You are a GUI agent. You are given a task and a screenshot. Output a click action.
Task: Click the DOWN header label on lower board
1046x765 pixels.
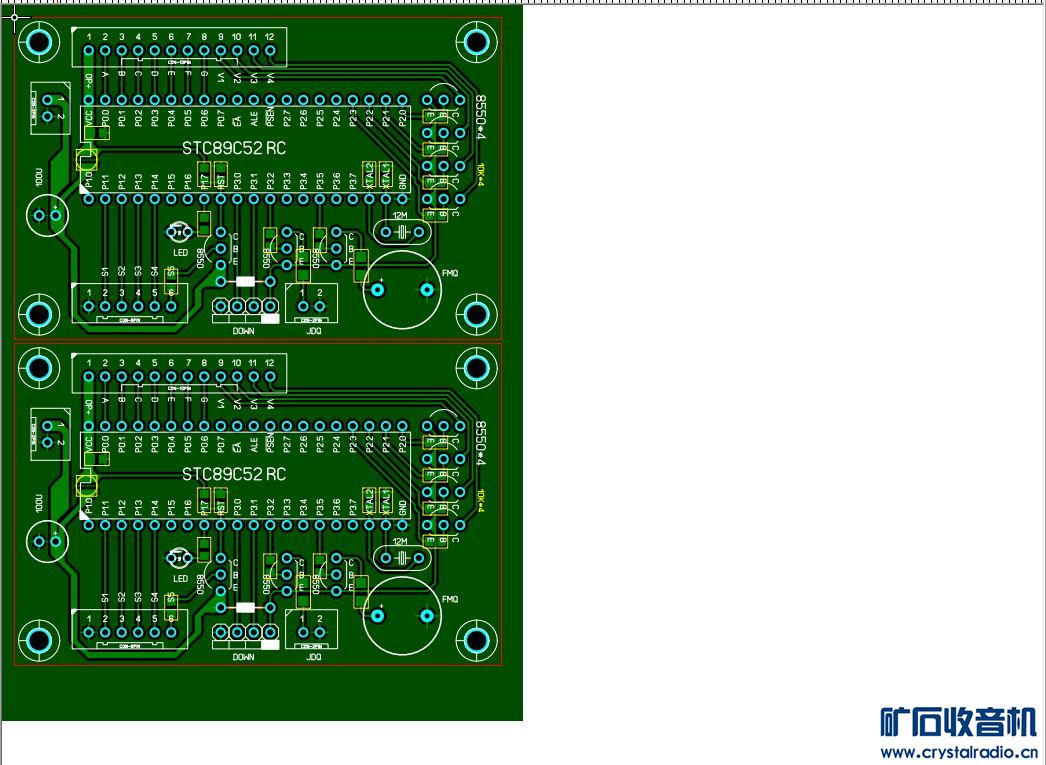(243, 657)
